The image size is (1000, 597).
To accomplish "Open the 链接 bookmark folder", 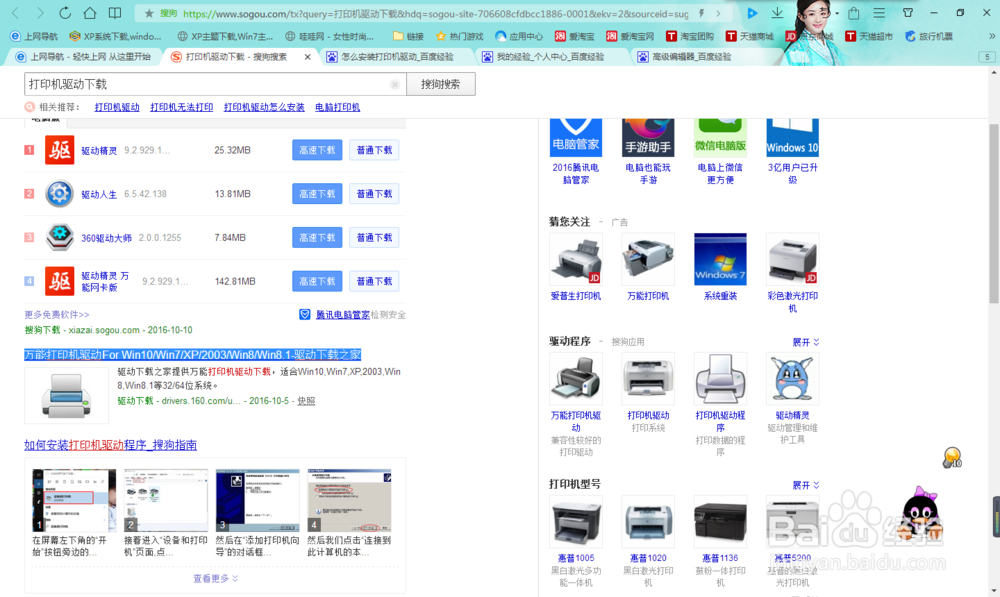I will pos(408,36).
